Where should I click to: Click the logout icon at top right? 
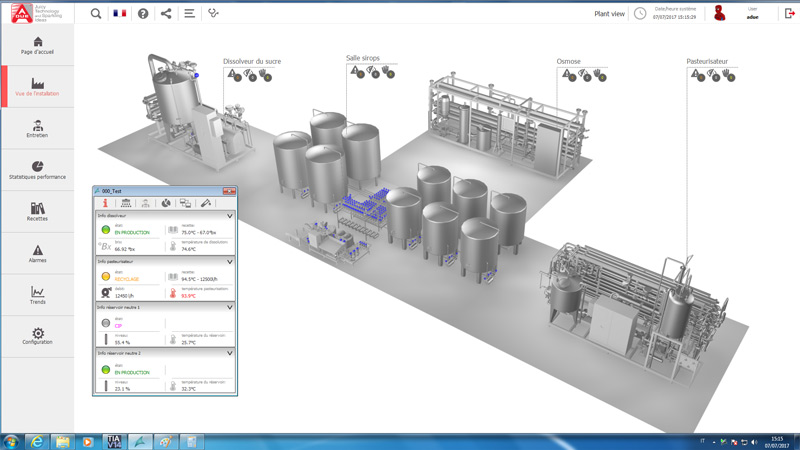point(789,14)
